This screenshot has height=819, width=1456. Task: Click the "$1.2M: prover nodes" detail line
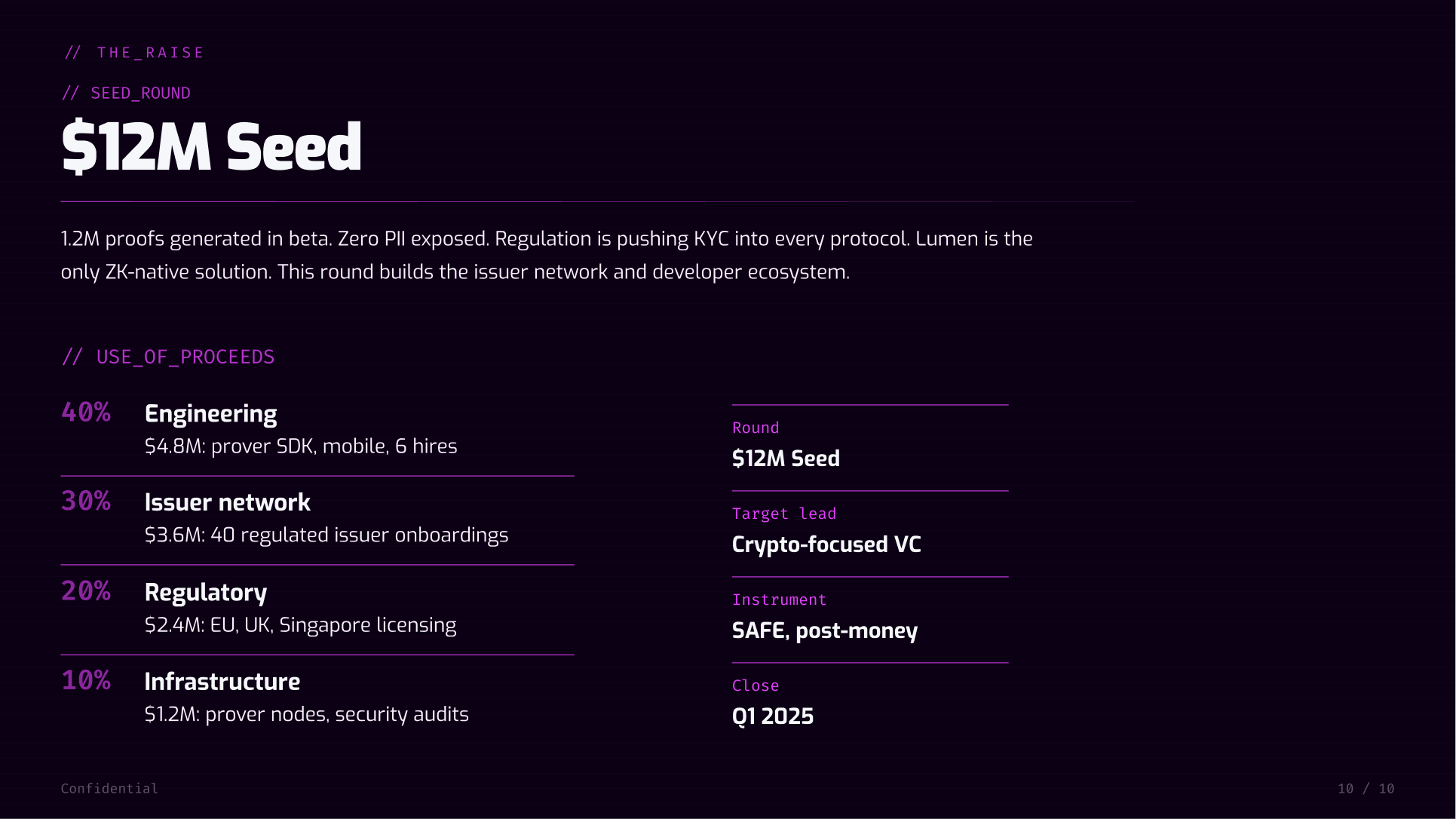click(306, 714)
